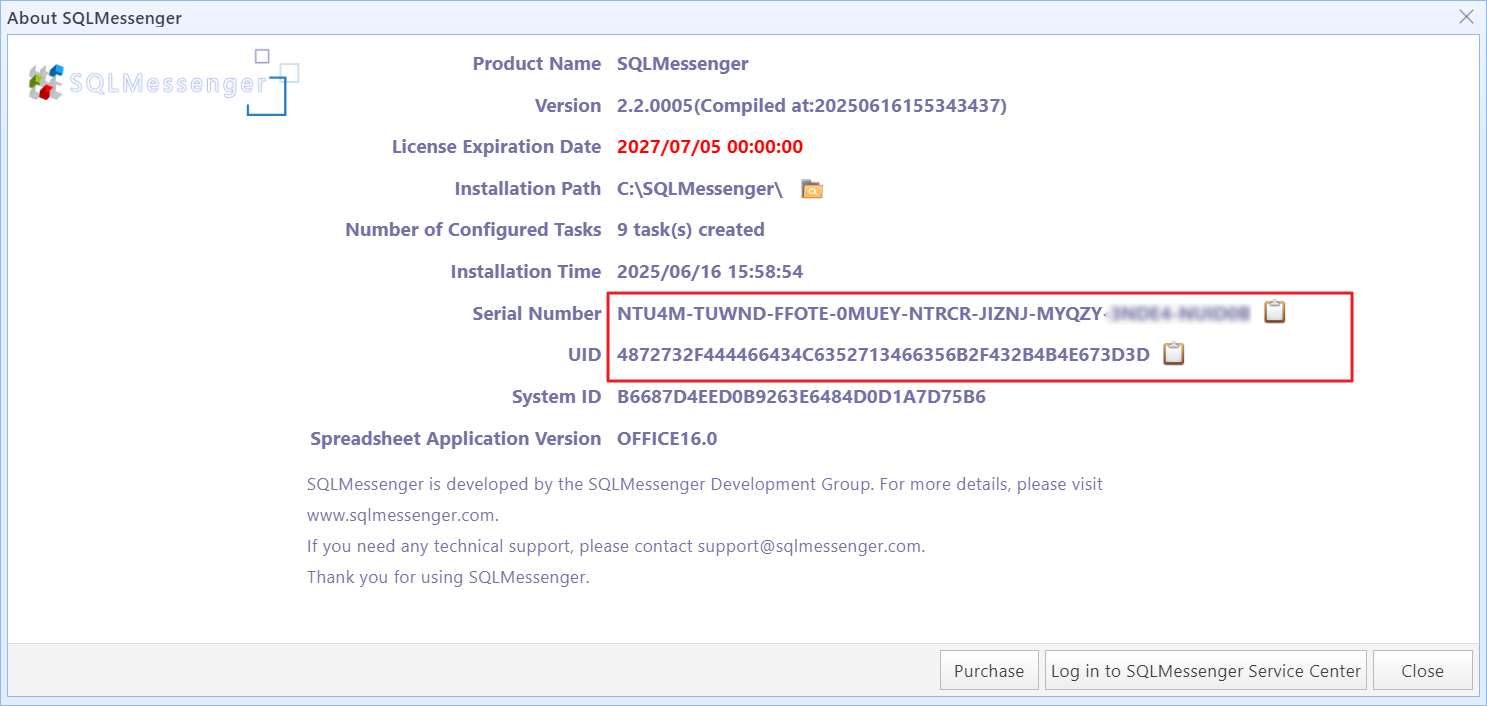Click the "System ID" label

tap(557, 397)
